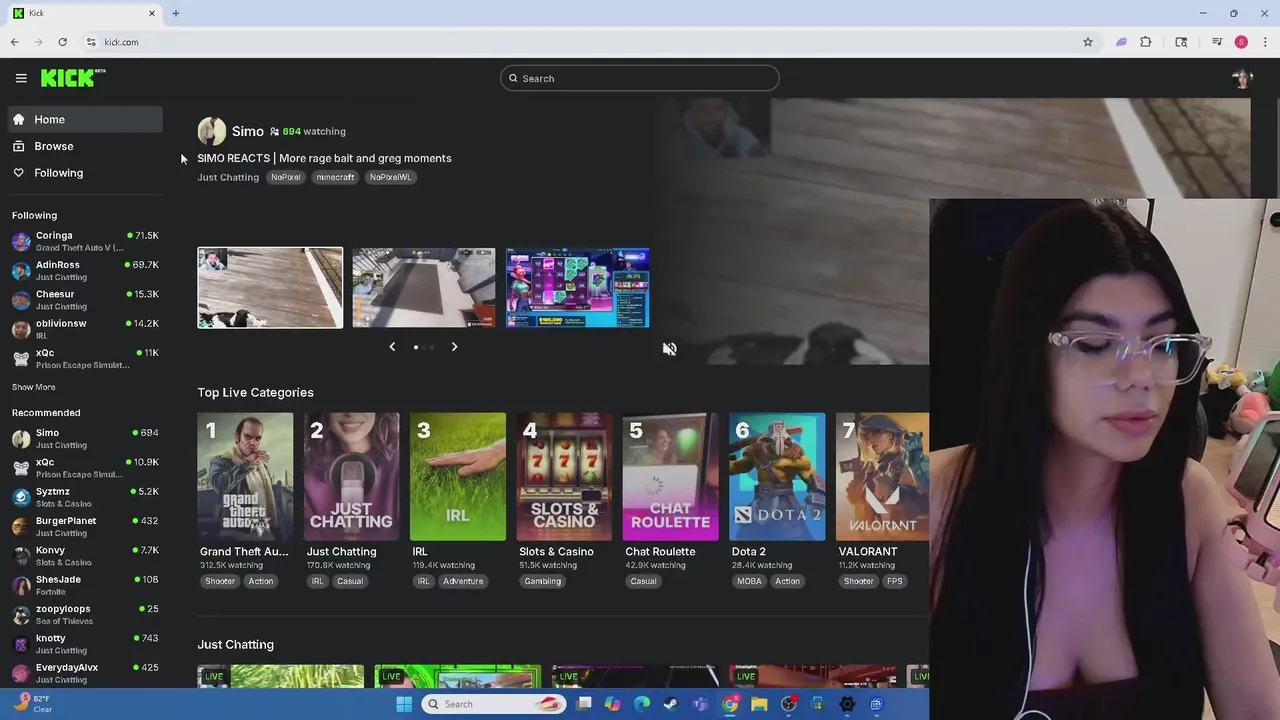This screenshot has height=720, width=1280.
Task: Go to next featured stream
Action: click(454, 347)
